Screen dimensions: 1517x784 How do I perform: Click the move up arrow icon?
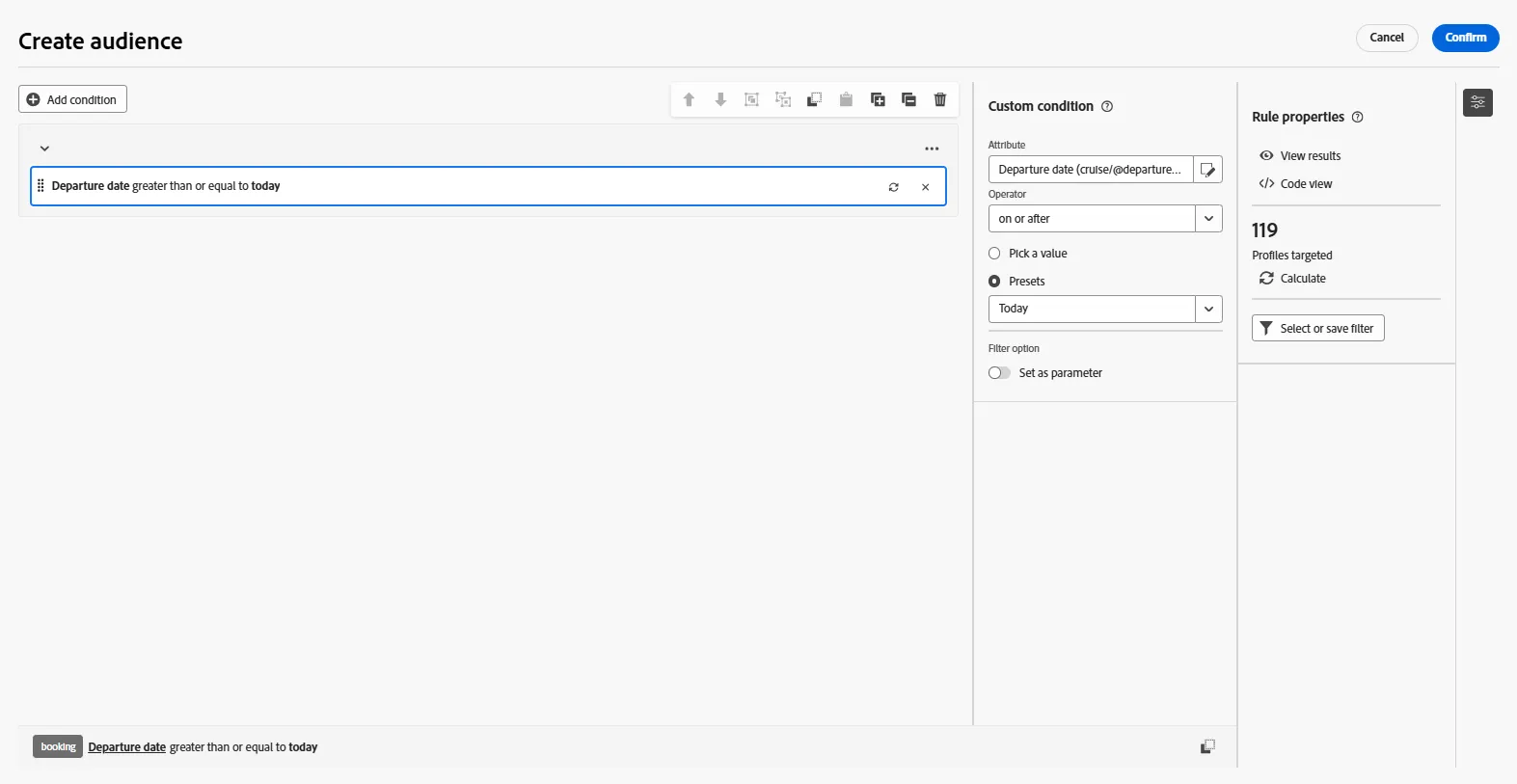(689, 99)
